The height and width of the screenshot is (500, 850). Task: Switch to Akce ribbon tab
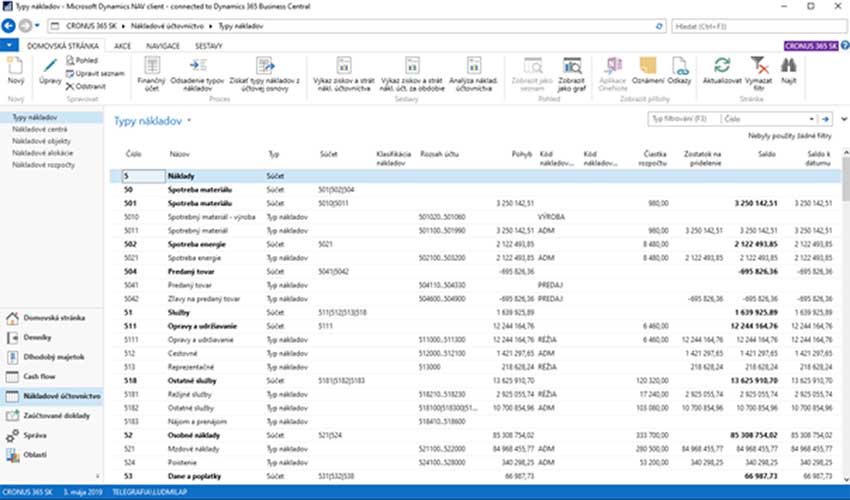[x=123, y=46]
